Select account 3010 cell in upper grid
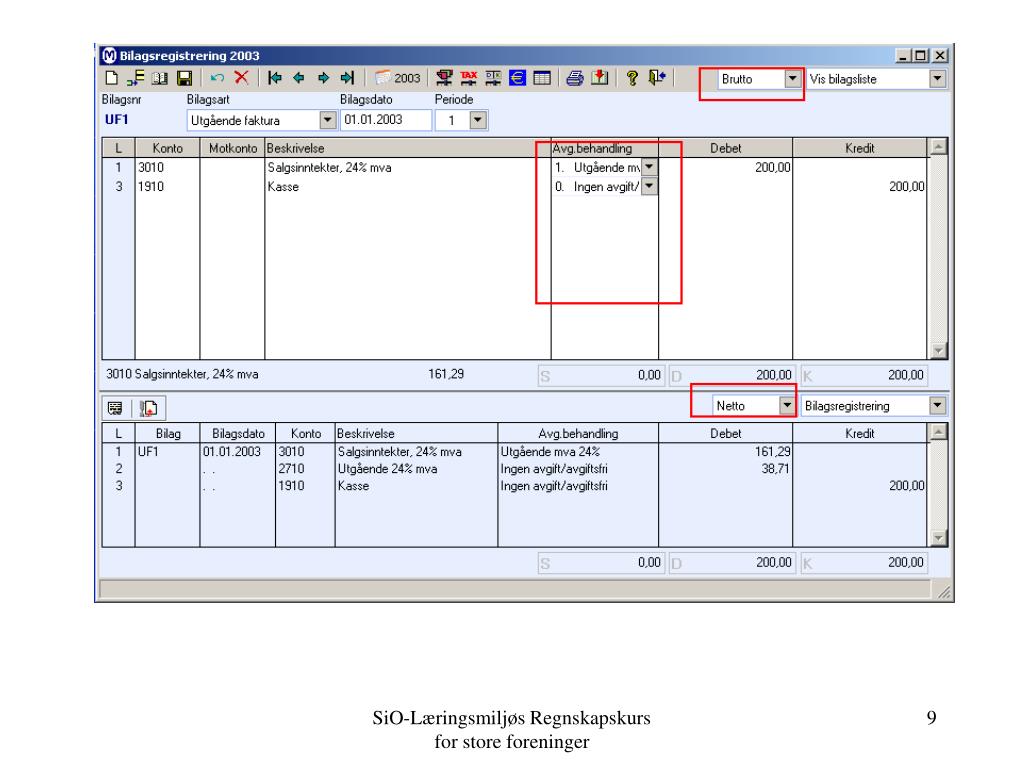 point(167,168)
